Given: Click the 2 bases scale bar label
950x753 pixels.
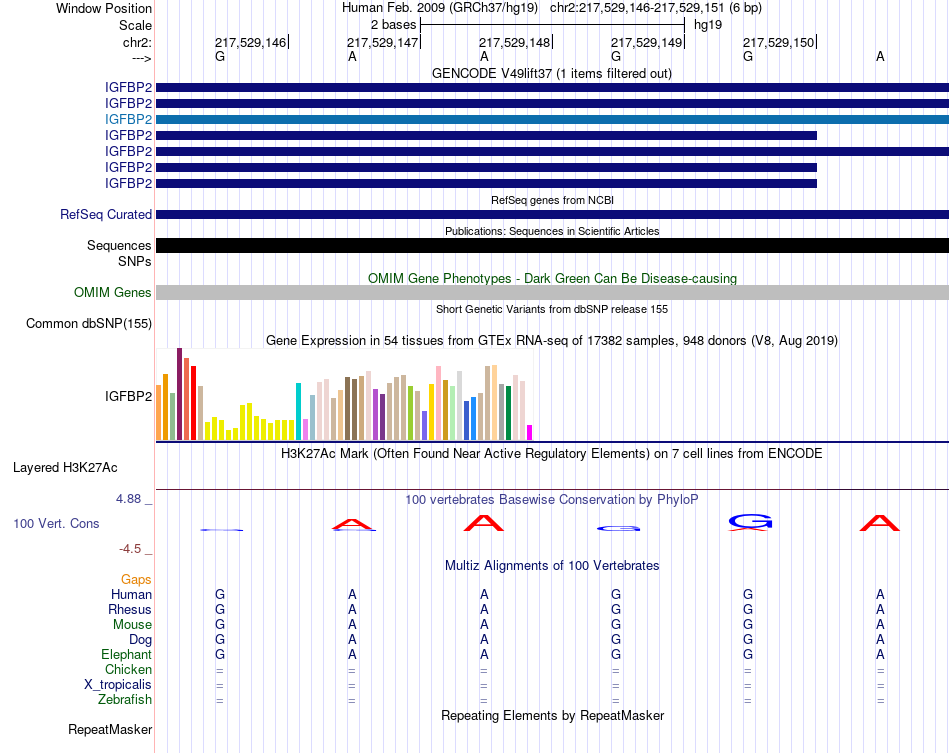Looking at the screenshot, I should 393,25.
